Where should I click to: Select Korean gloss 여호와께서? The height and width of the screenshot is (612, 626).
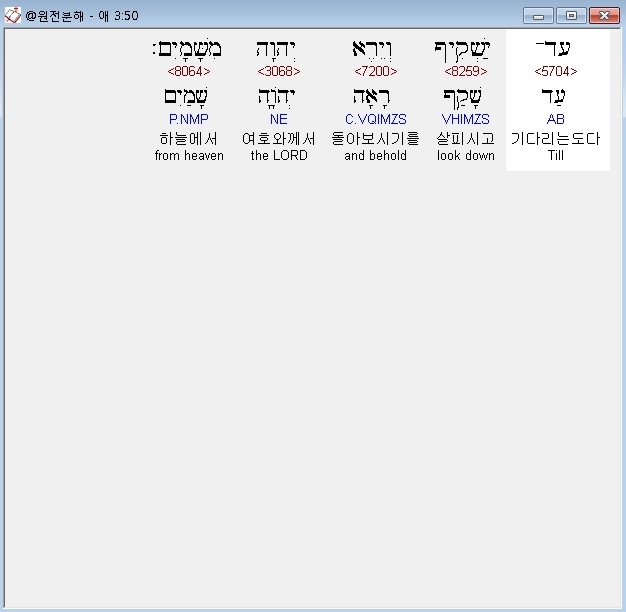coord(279,139)
